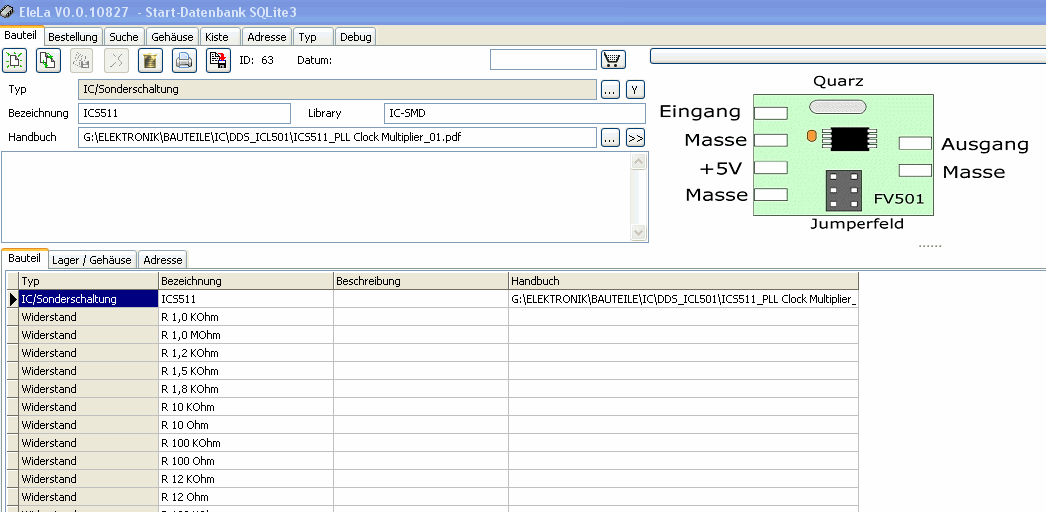
Task: Open the Gehäuse tab
Action: click(172, 37)
